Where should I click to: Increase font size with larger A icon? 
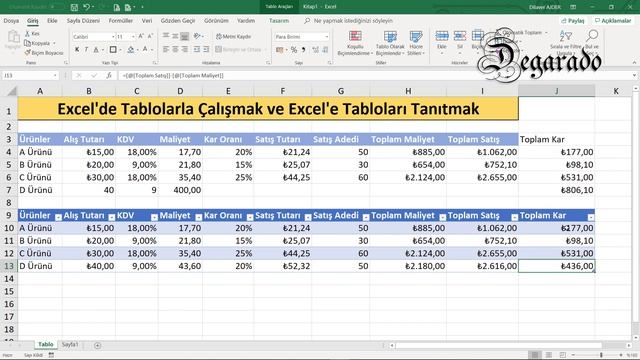pos(141,36)
